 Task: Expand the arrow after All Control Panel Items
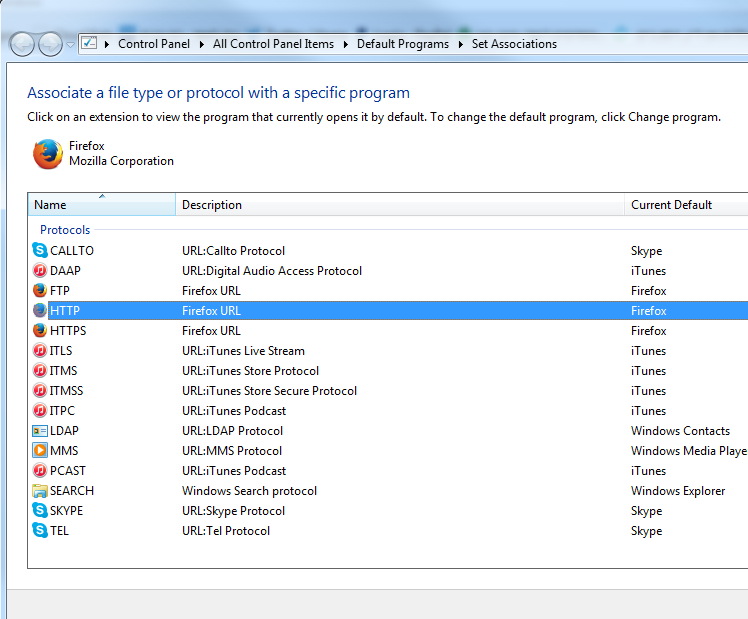[x=346, y=44]
